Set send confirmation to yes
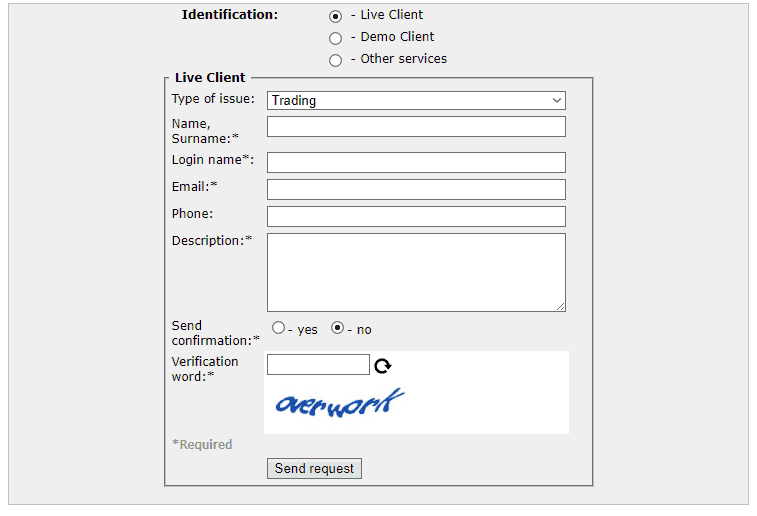This screenshot has height=516, width=757. coord(279,328)
